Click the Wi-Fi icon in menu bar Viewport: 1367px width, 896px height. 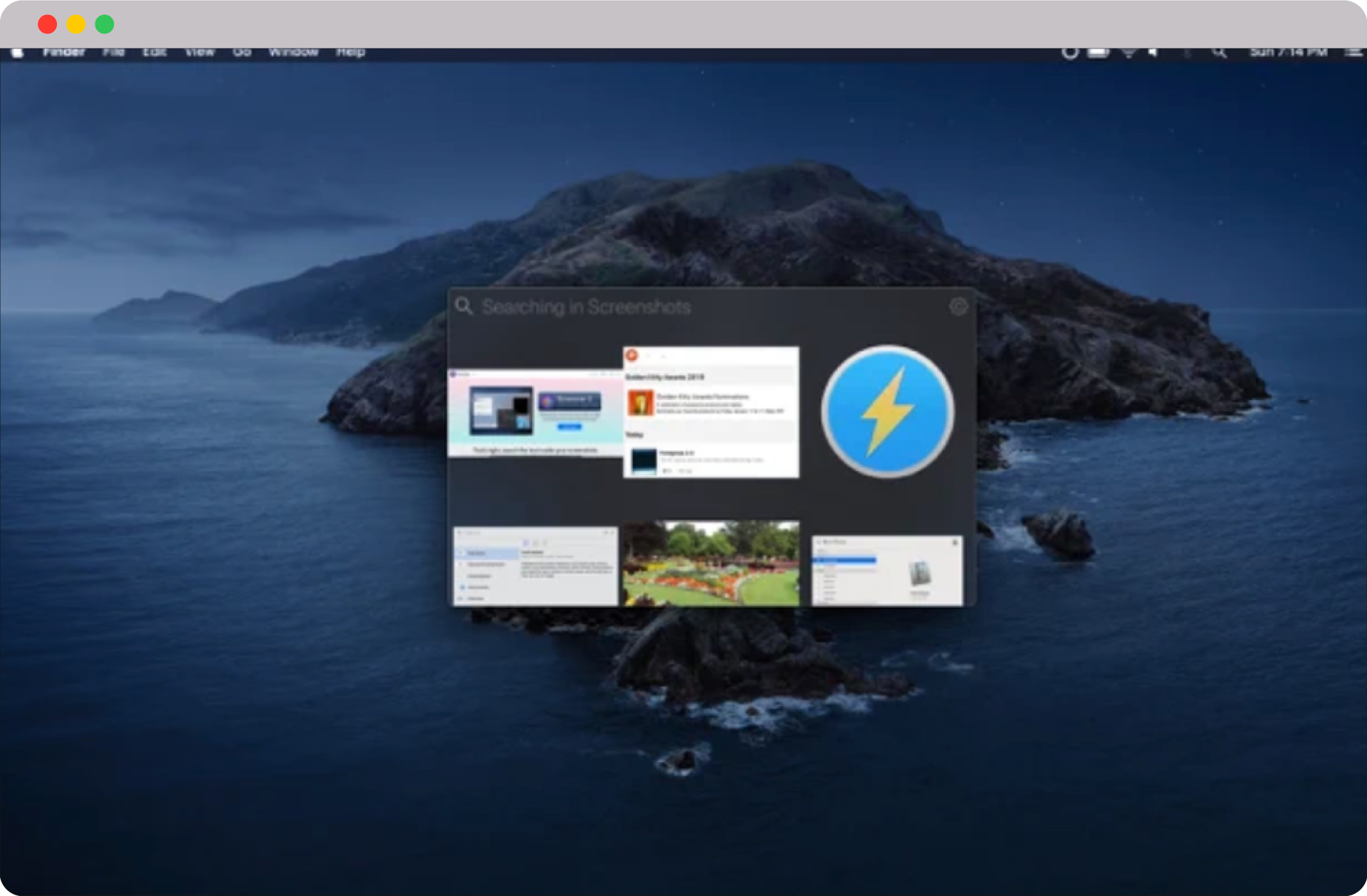pos(1128,53)
